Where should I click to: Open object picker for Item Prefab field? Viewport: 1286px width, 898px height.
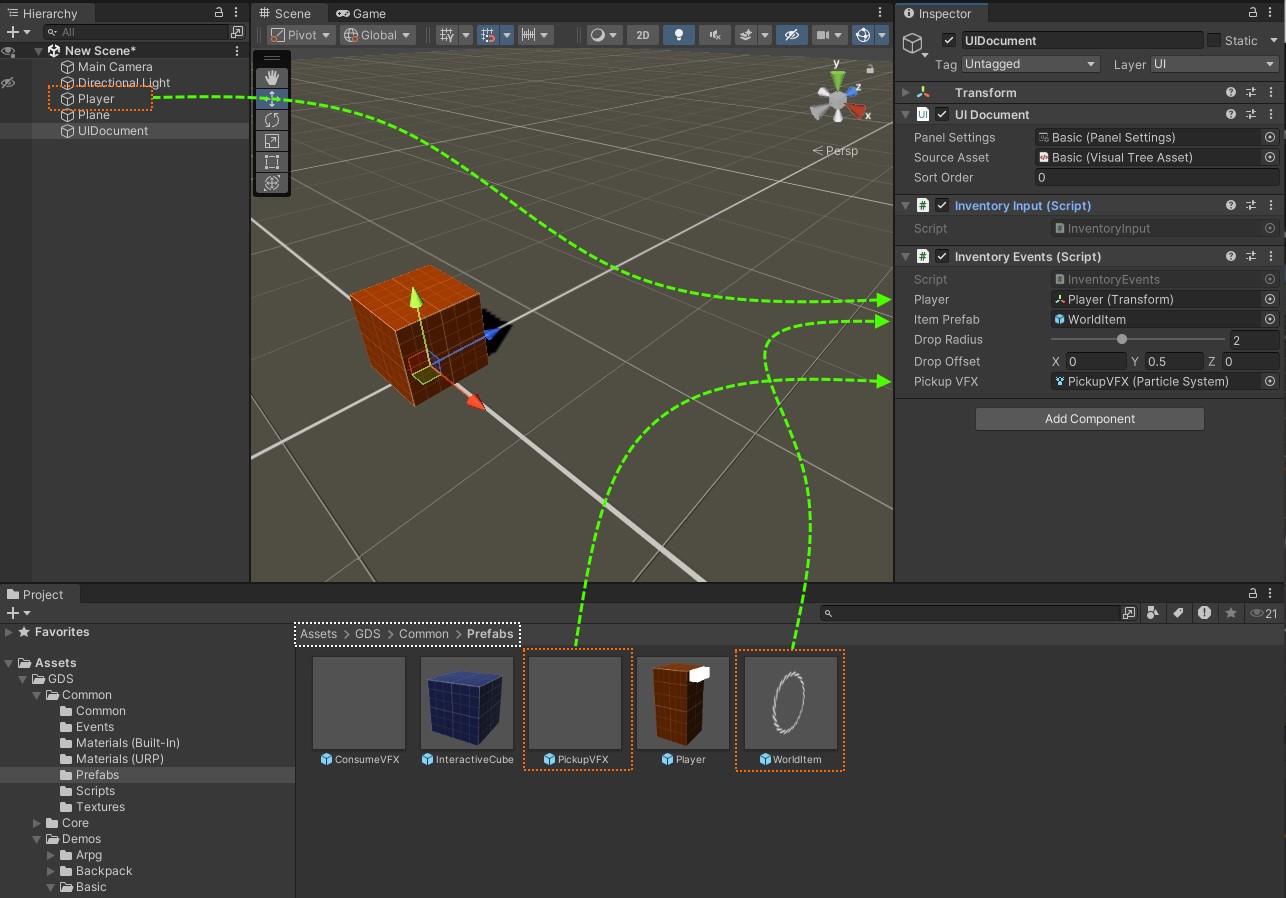1270,320
